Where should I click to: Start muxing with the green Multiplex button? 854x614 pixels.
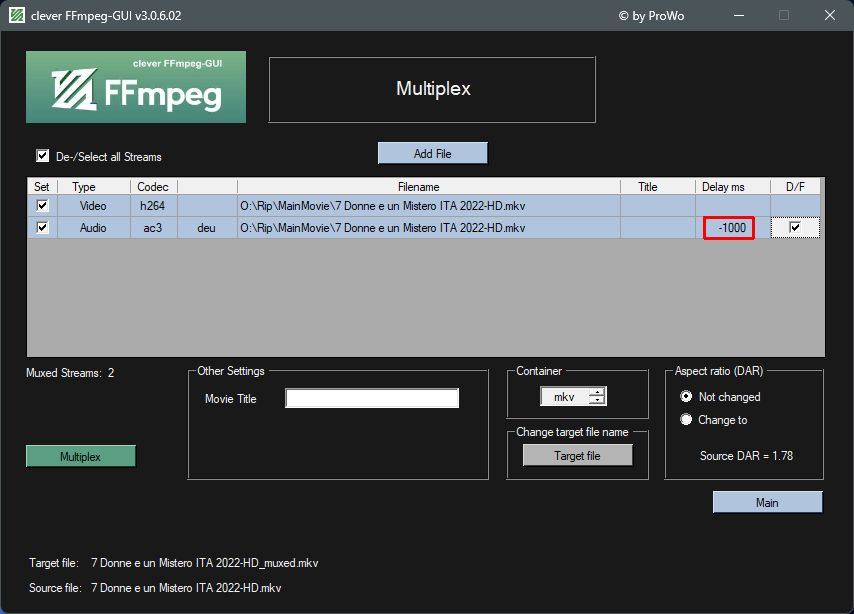[81, 457]
